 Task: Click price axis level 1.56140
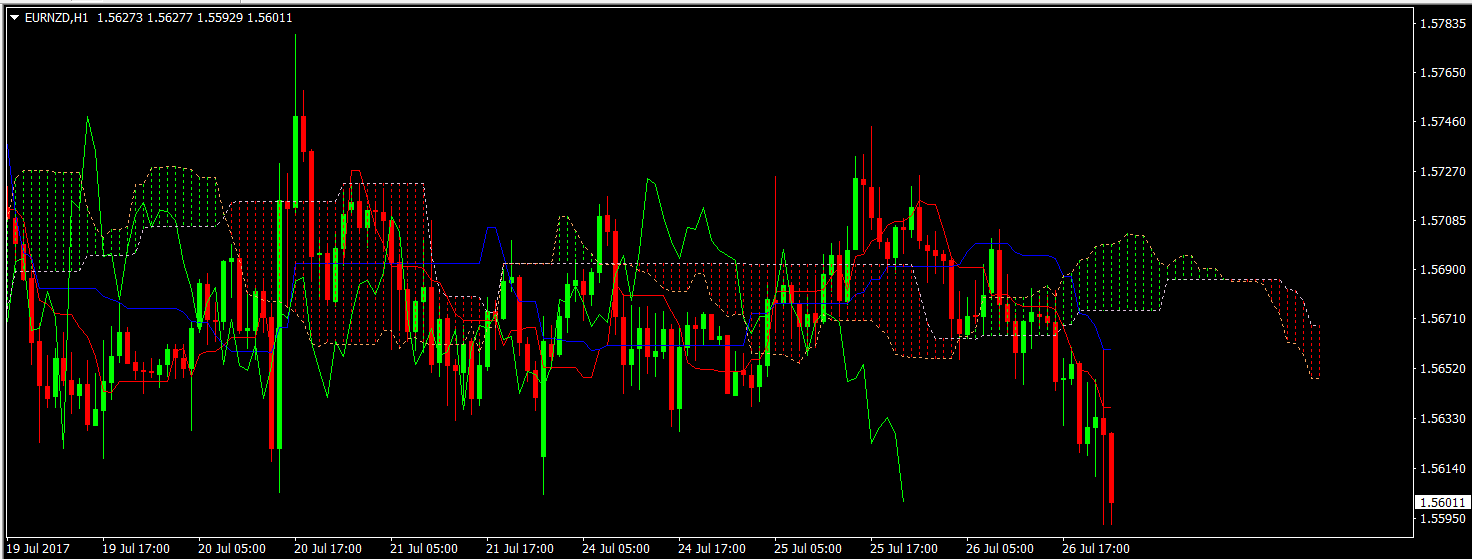(x=1444, y=468)
